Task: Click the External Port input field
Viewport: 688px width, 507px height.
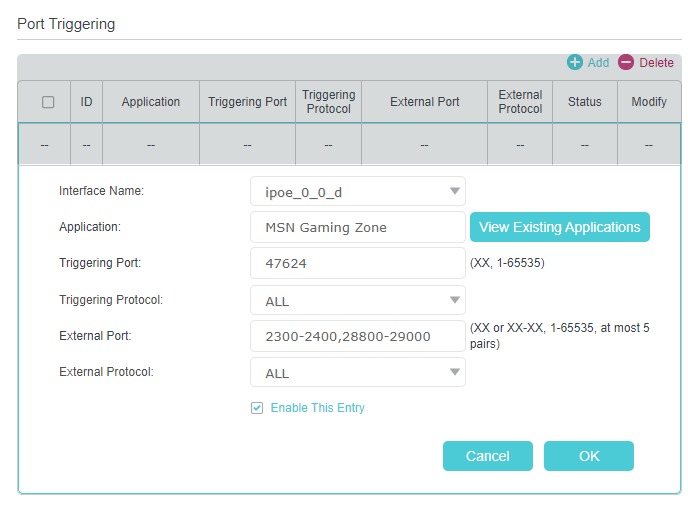Action: (x=358, y=336)
